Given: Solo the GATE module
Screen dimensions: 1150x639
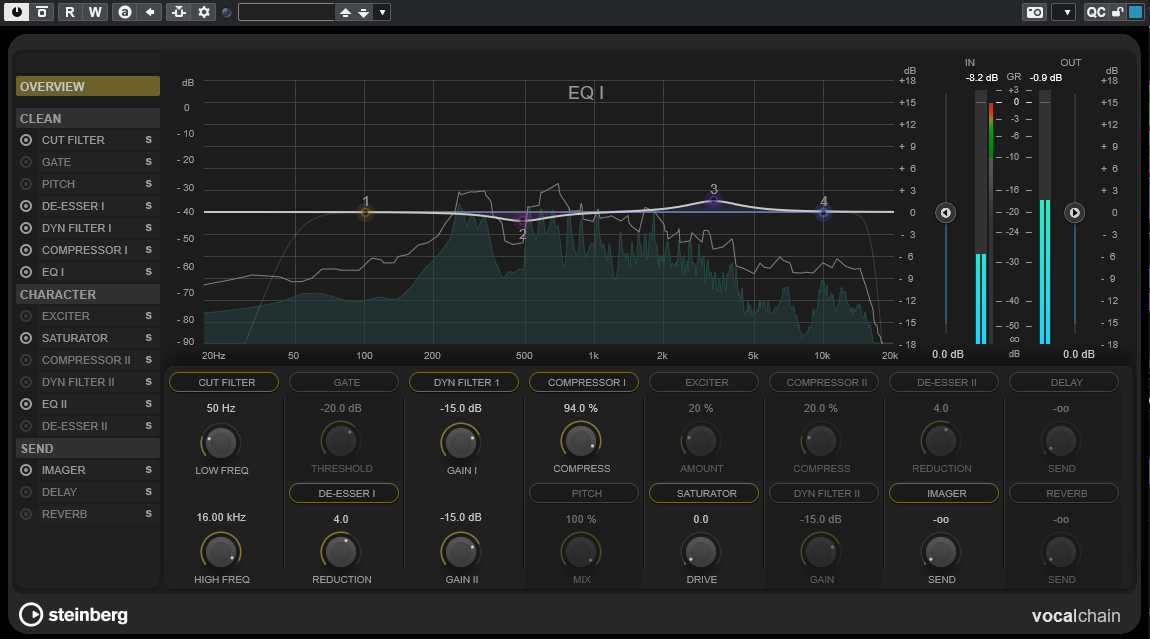Looking at the screenshot, I should [148, 162].
